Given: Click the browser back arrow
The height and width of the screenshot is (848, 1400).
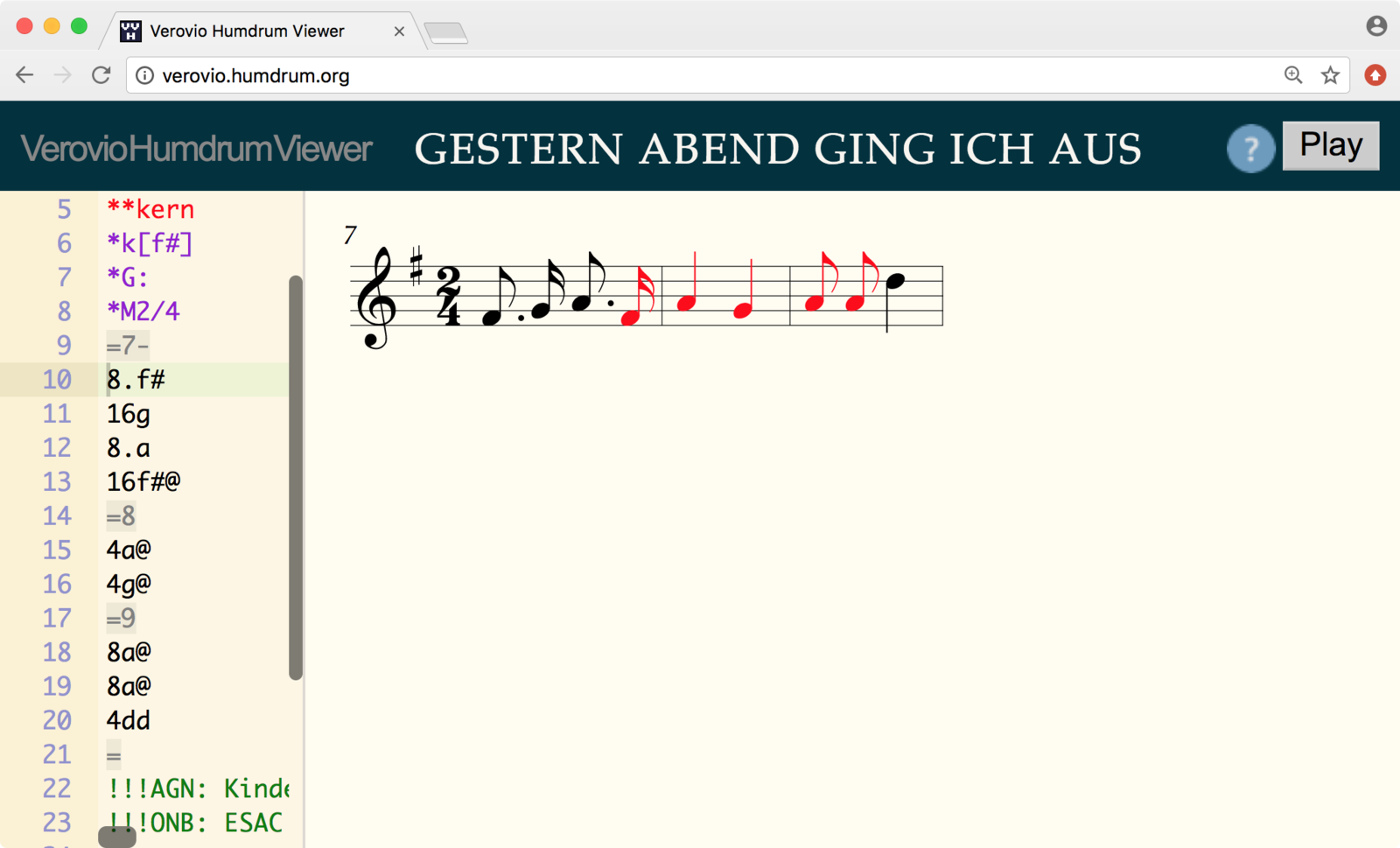Looking at the screenshot, I should [24, 75].
